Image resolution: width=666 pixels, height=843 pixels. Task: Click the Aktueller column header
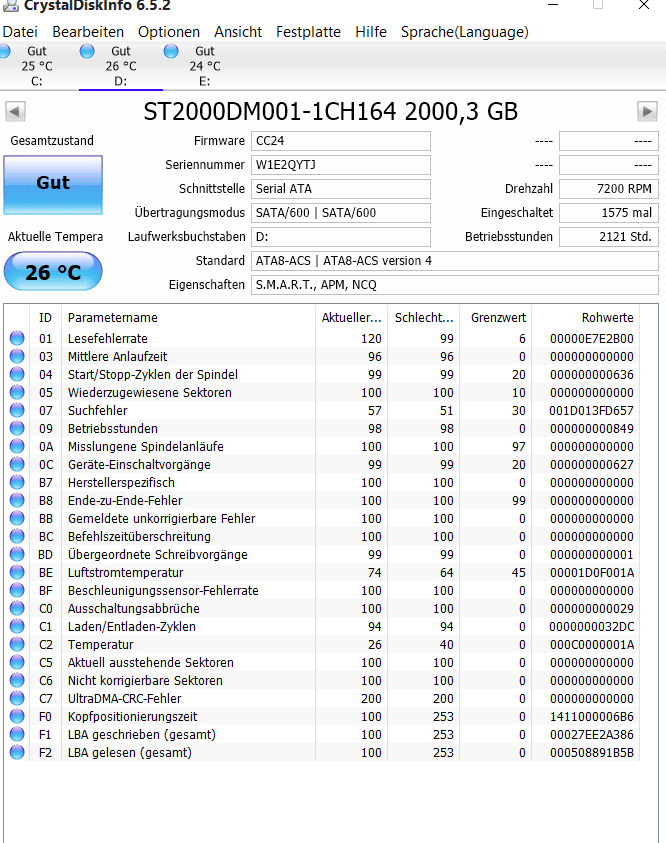(x=352, y=318)
